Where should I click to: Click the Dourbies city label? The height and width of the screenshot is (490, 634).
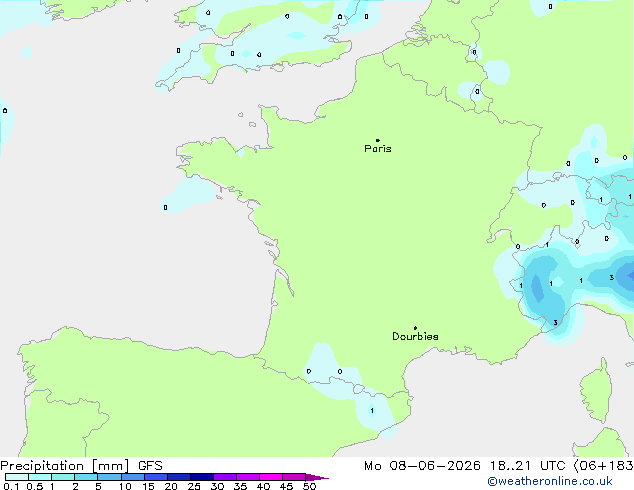point(415,336)
